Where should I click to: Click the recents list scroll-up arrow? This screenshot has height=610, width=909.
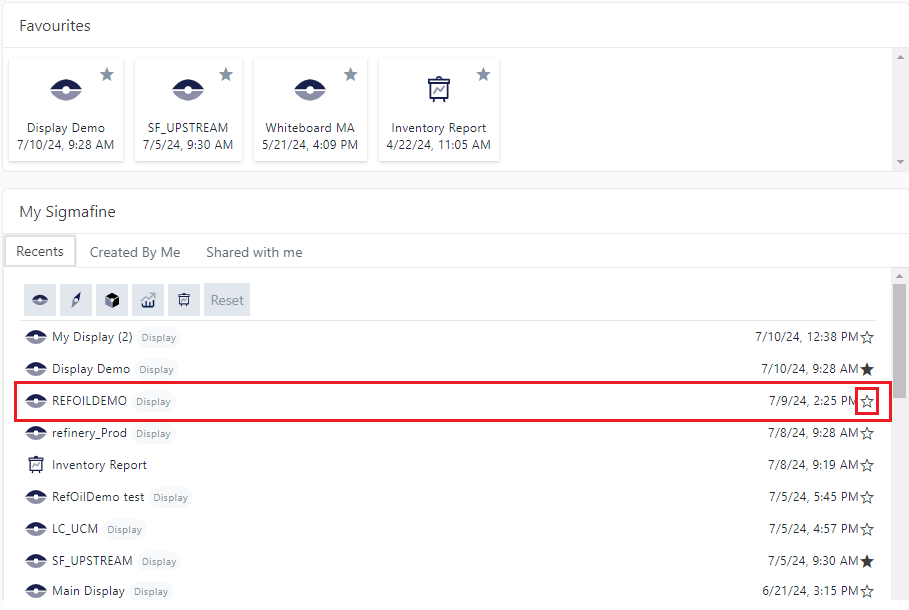900,276
